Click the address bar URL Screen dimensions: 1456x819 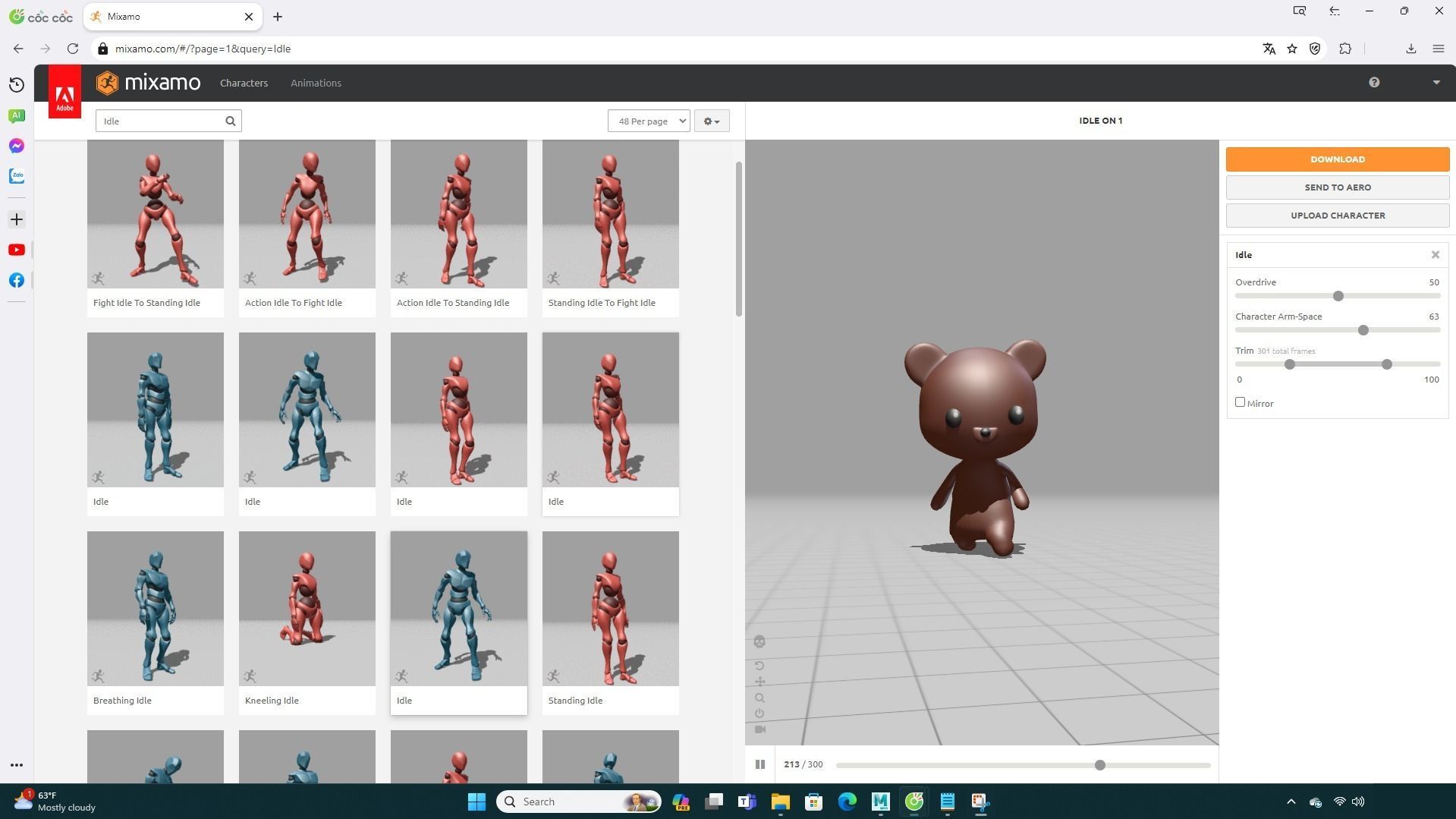203,49
